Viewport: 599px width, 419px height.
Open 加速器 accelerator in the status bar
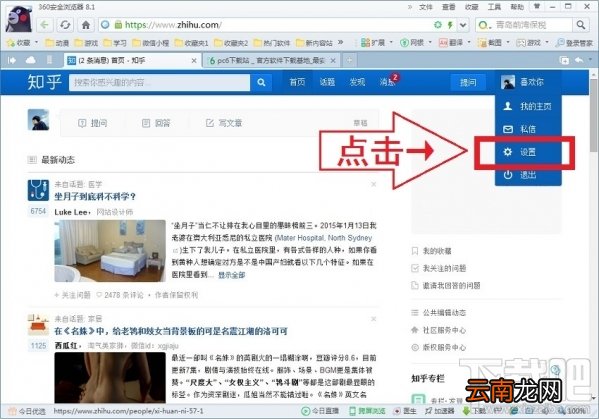[x=440, y=411]
